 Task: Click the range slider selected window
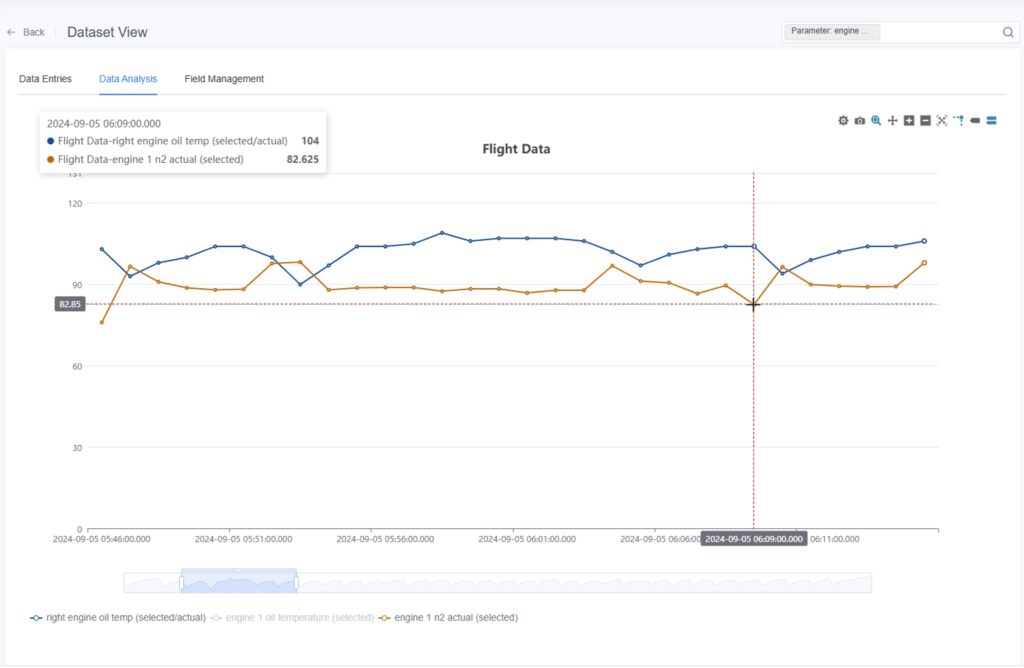[238, 582]
